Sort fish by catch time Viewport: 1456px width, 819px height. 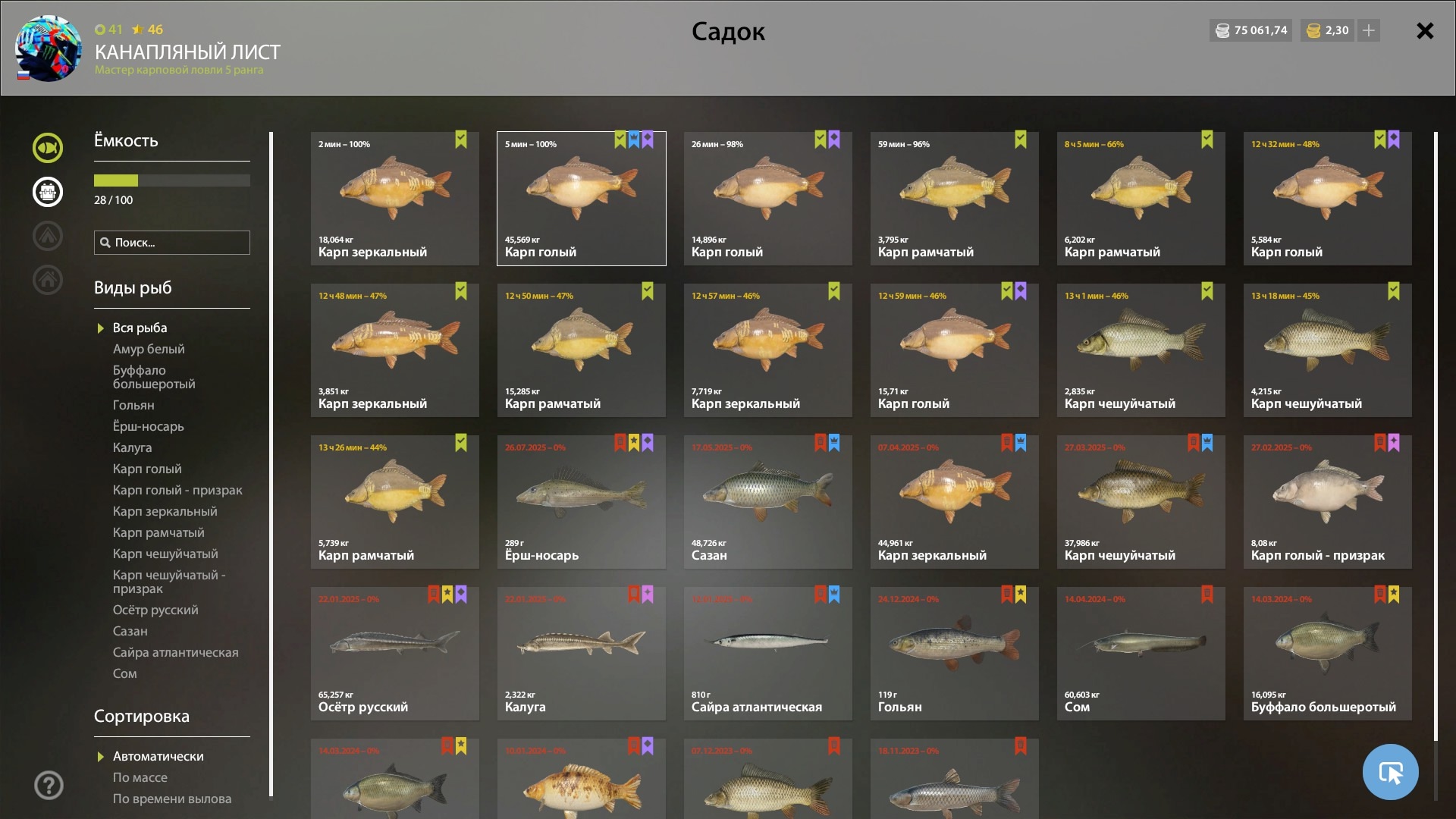[x=172, y=799]
